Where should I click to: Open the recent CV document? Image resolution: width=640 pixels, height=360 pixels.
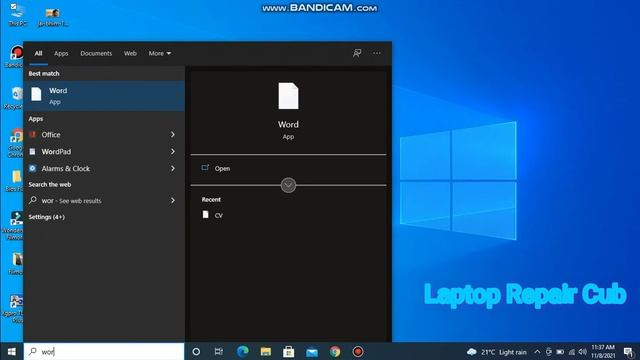pyautogui.click(x=219, y=216)
